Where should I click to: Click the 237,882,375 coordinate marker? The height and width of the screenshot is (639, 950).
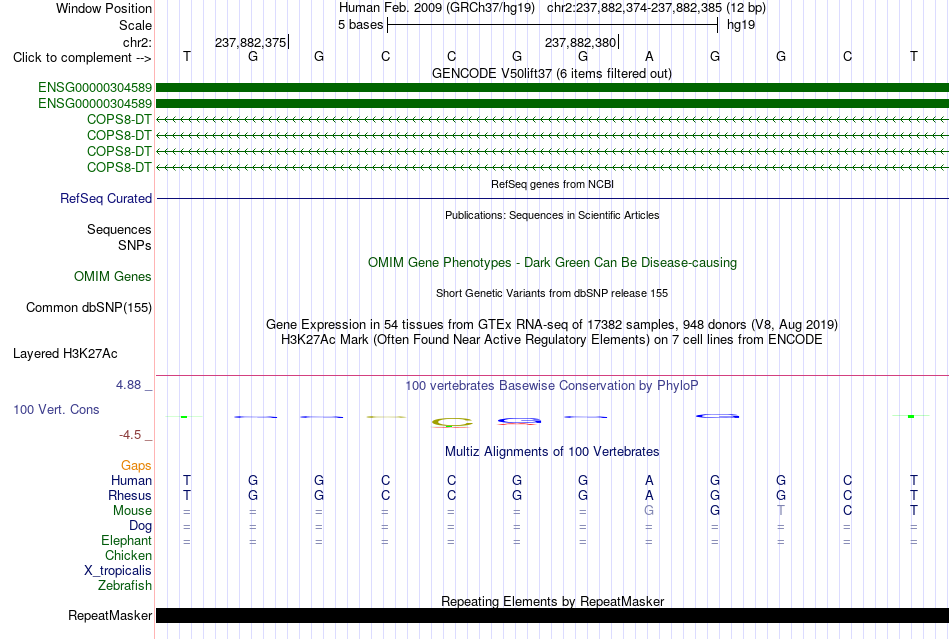click(251, 42)
